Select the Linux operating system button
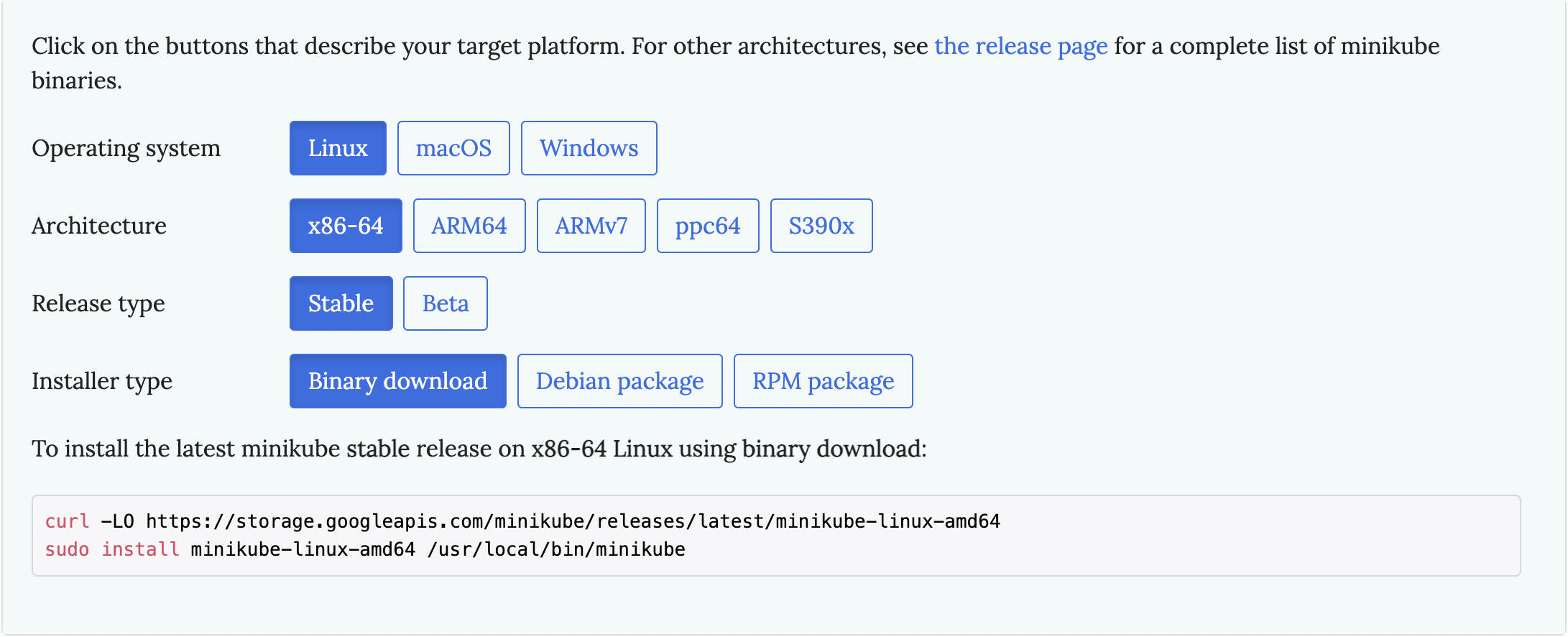This screenshot has height=637, width=1568. (338, 148)
